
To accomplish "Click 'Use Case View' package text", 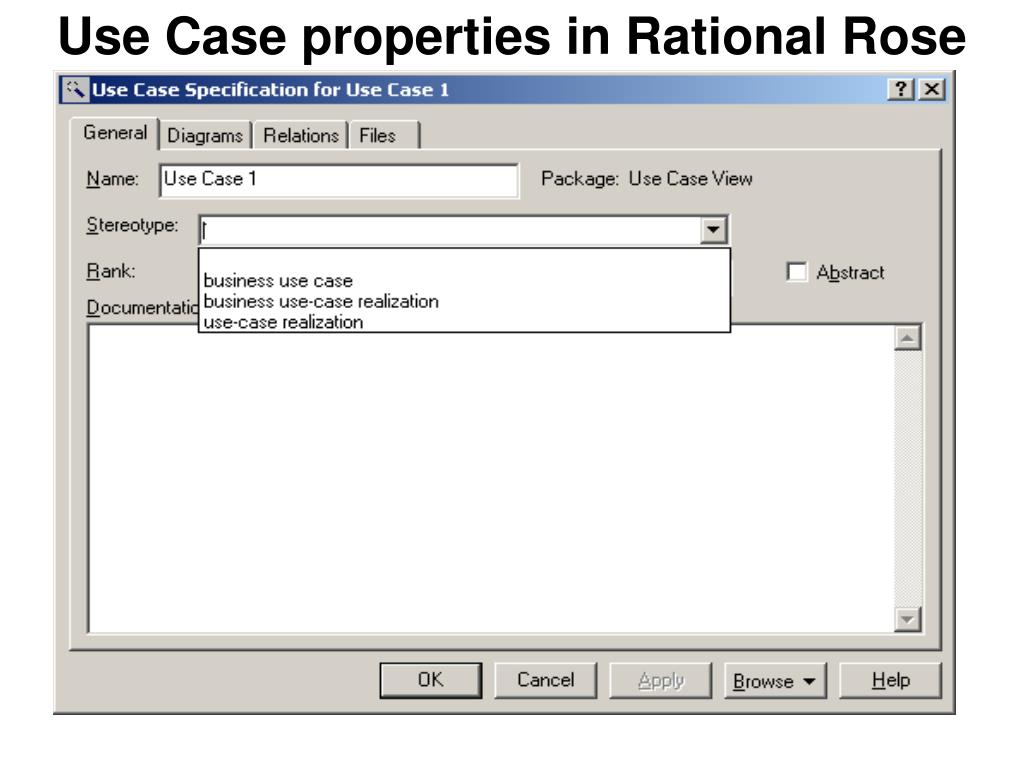I will tap(690, 179).
